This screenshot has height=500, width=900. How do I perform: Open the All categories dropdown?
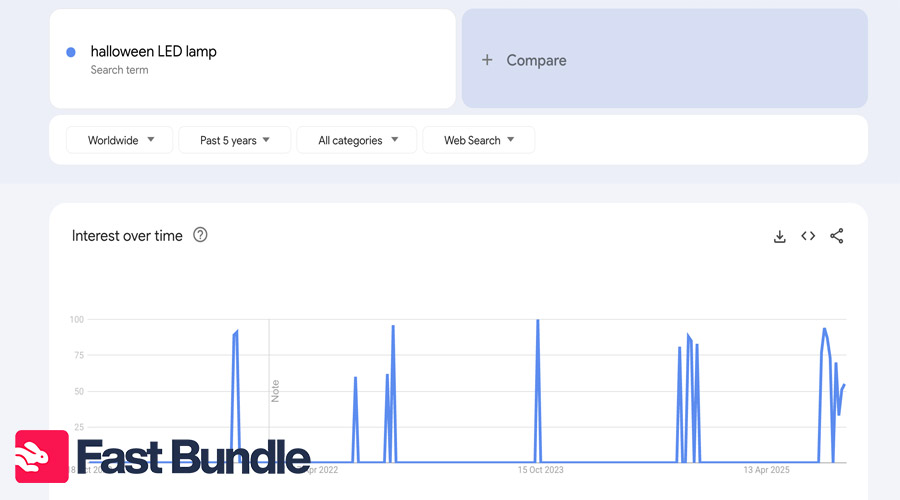point(358,140)
